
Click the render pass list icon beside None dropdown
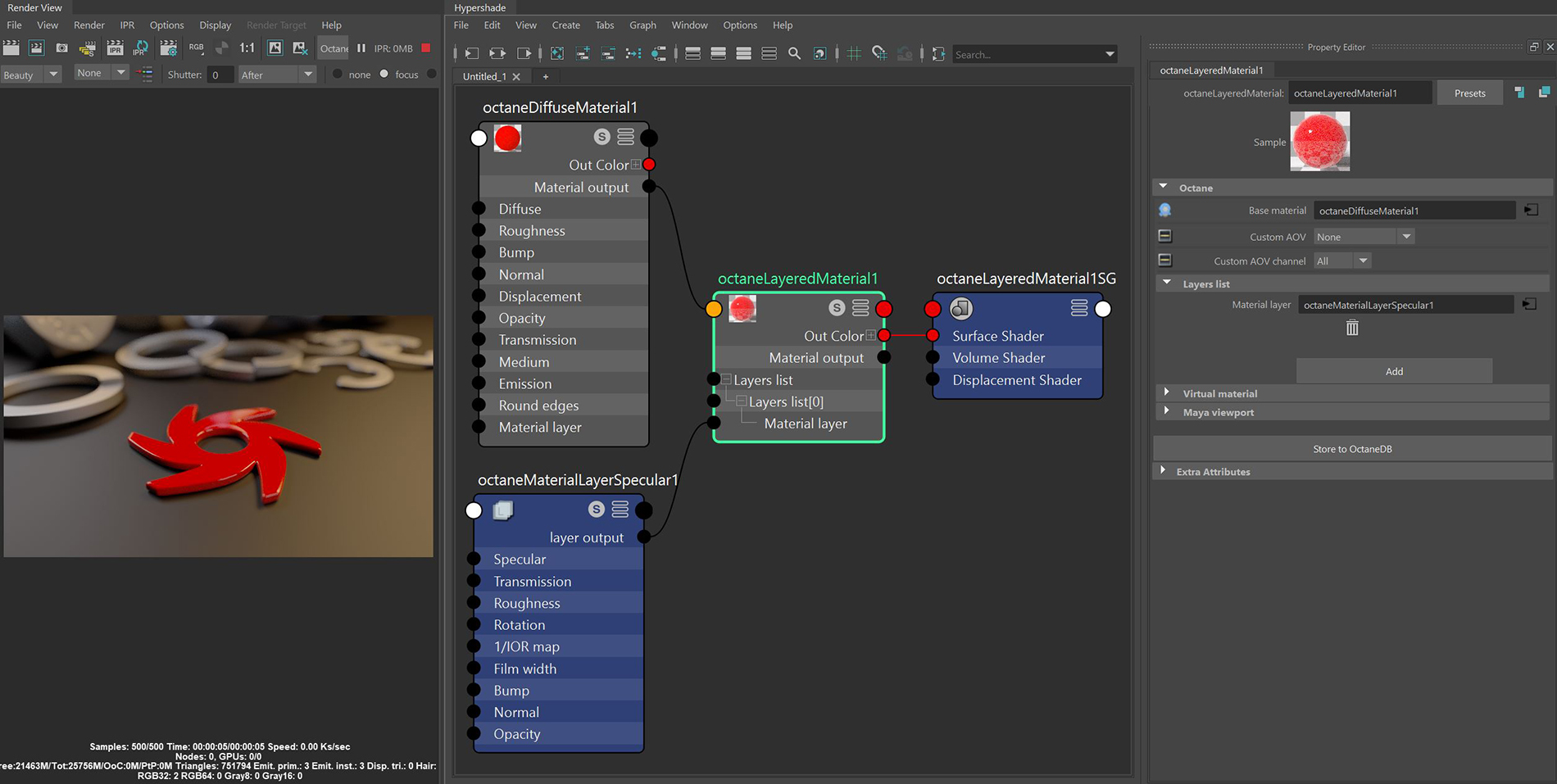[145, 74]
